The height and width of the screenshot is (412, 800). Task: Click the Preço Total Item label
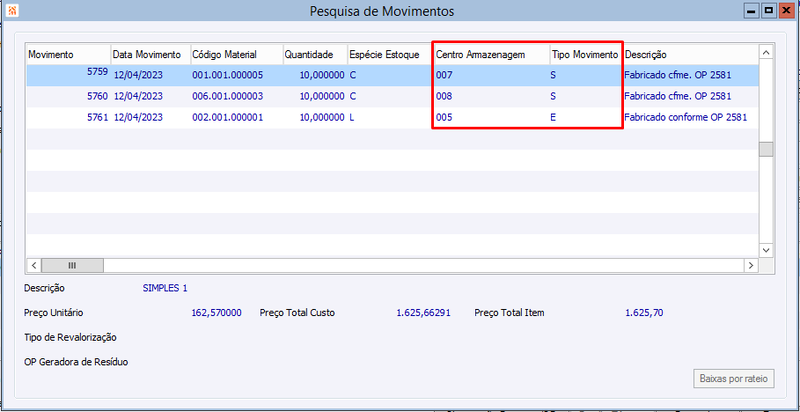tap(509, 313)
